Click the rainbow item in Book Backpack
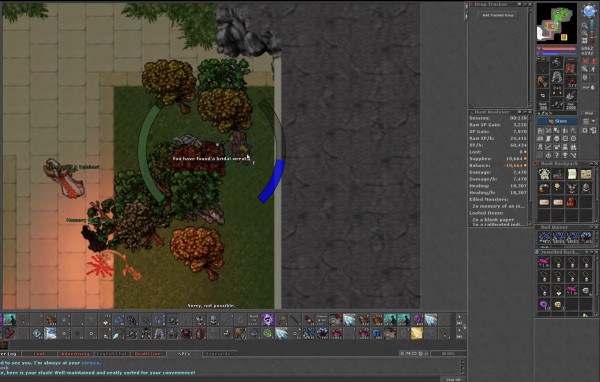The image size is (600, 382). tap(544, 188)
